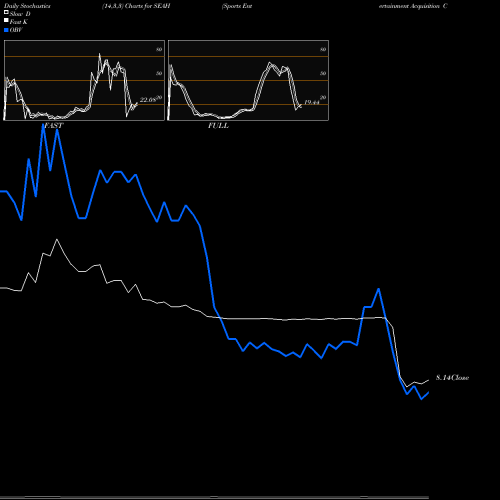
Task: Click the '(14,3,3) Charts for SEAH' heading
Action: tap(136, 6)
